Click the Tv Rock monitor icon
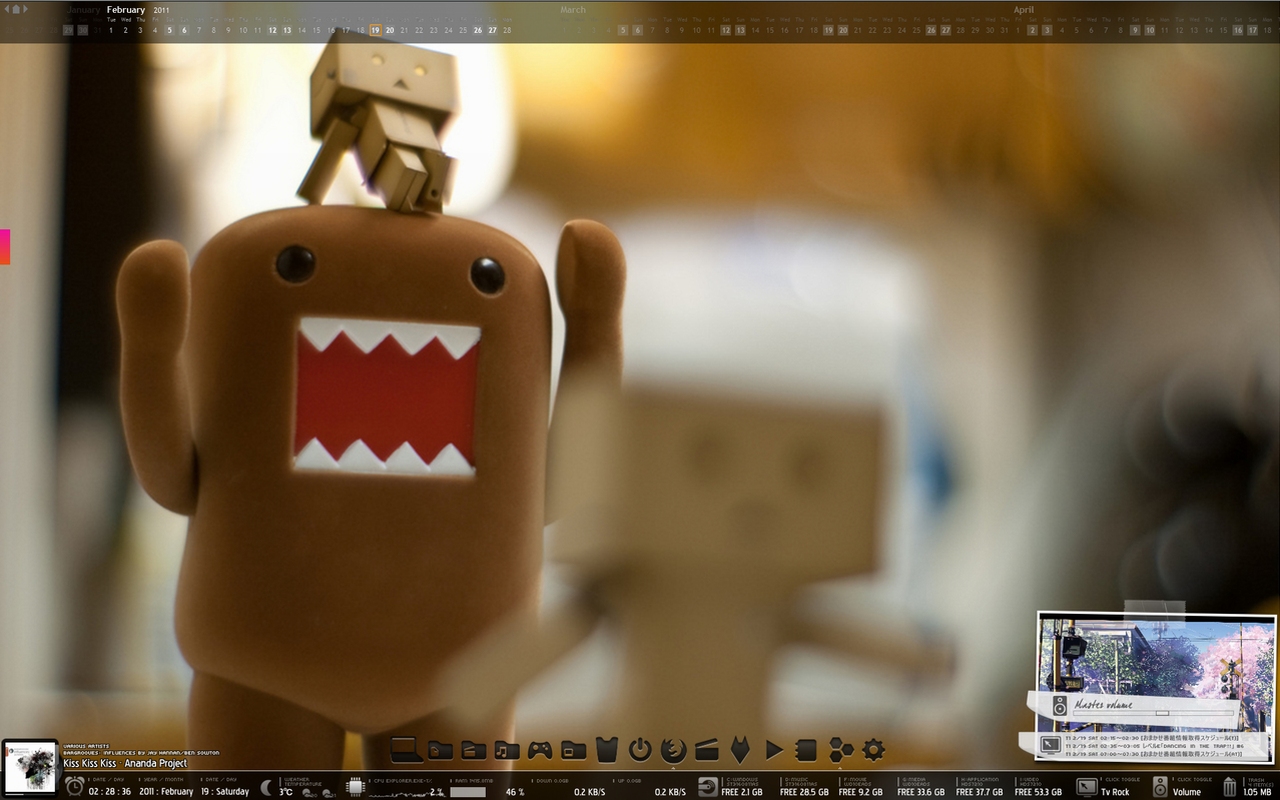The width and height of the screenshot is (1280, 800). (1087, 787)
